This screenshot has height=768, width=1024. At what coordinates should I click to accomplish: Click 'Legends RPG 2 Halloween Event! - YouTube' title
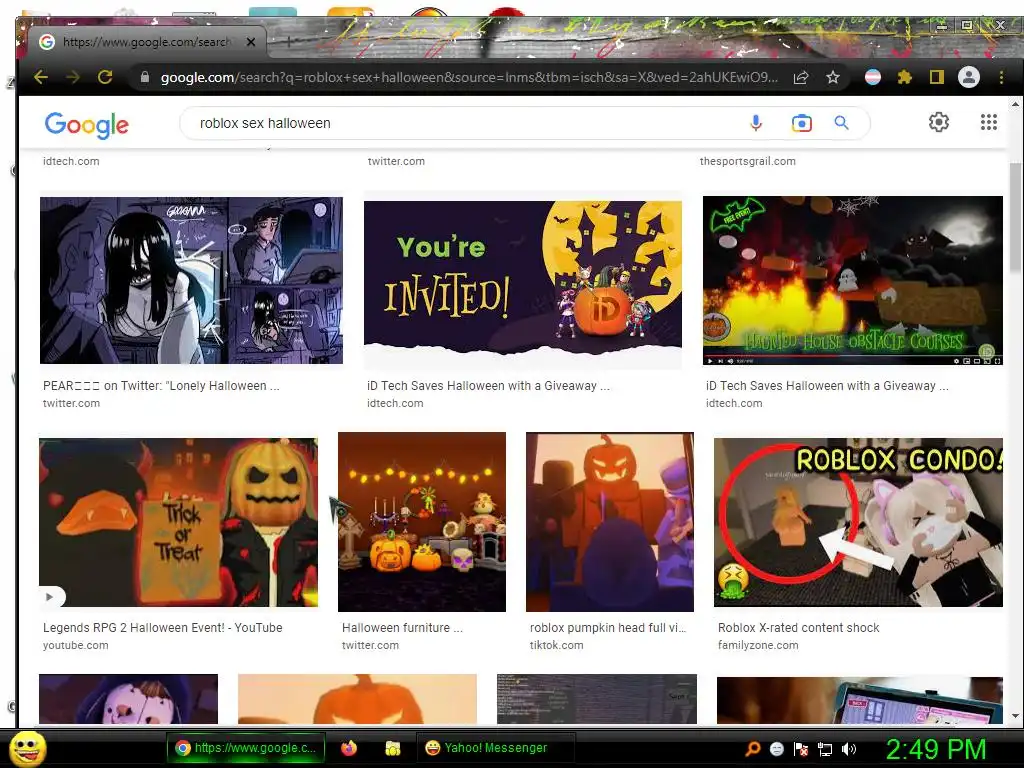(x=163, y=628)
